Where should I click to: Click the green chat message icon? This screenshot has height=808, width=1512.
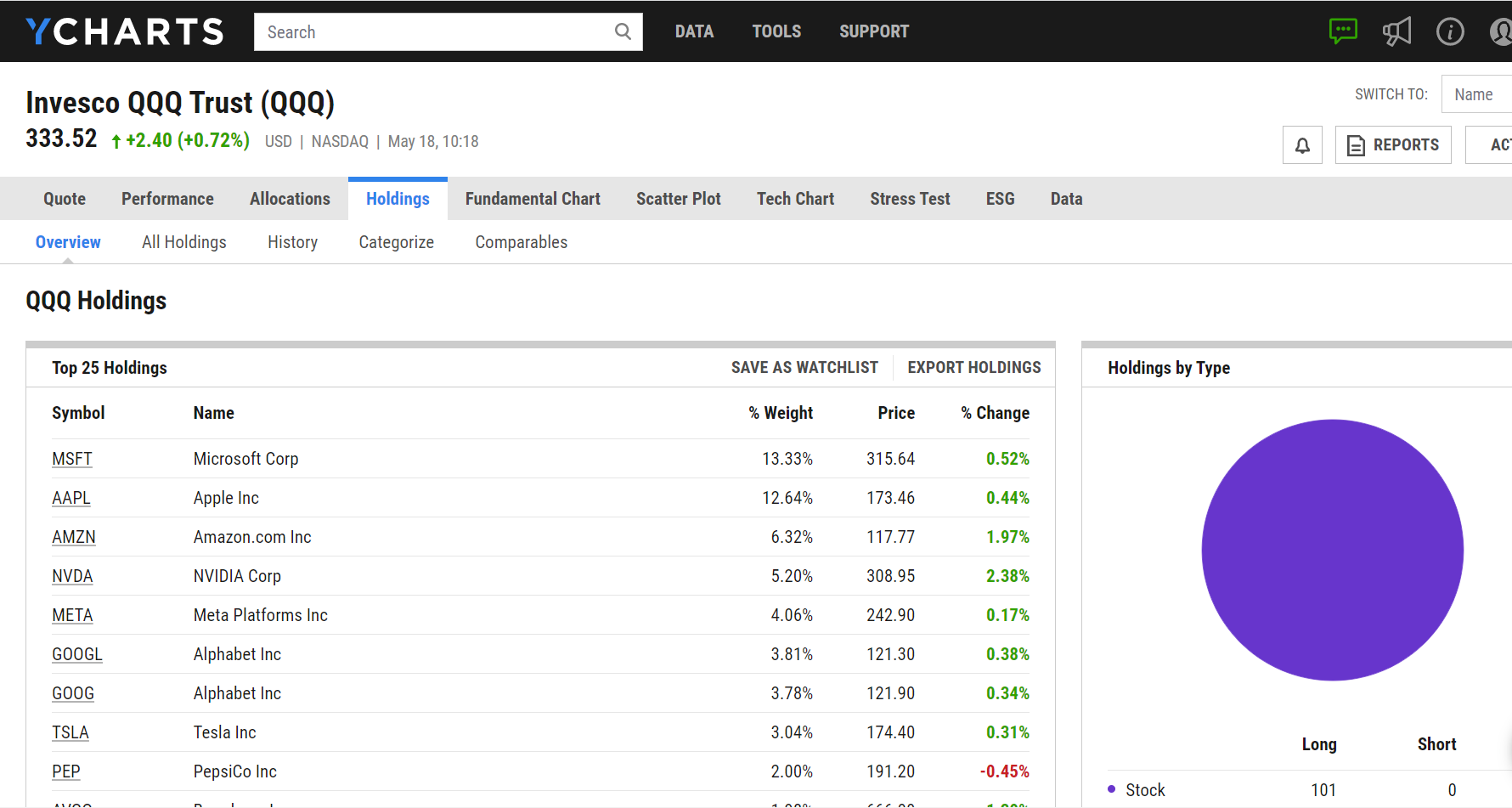tap(1343, 31)
